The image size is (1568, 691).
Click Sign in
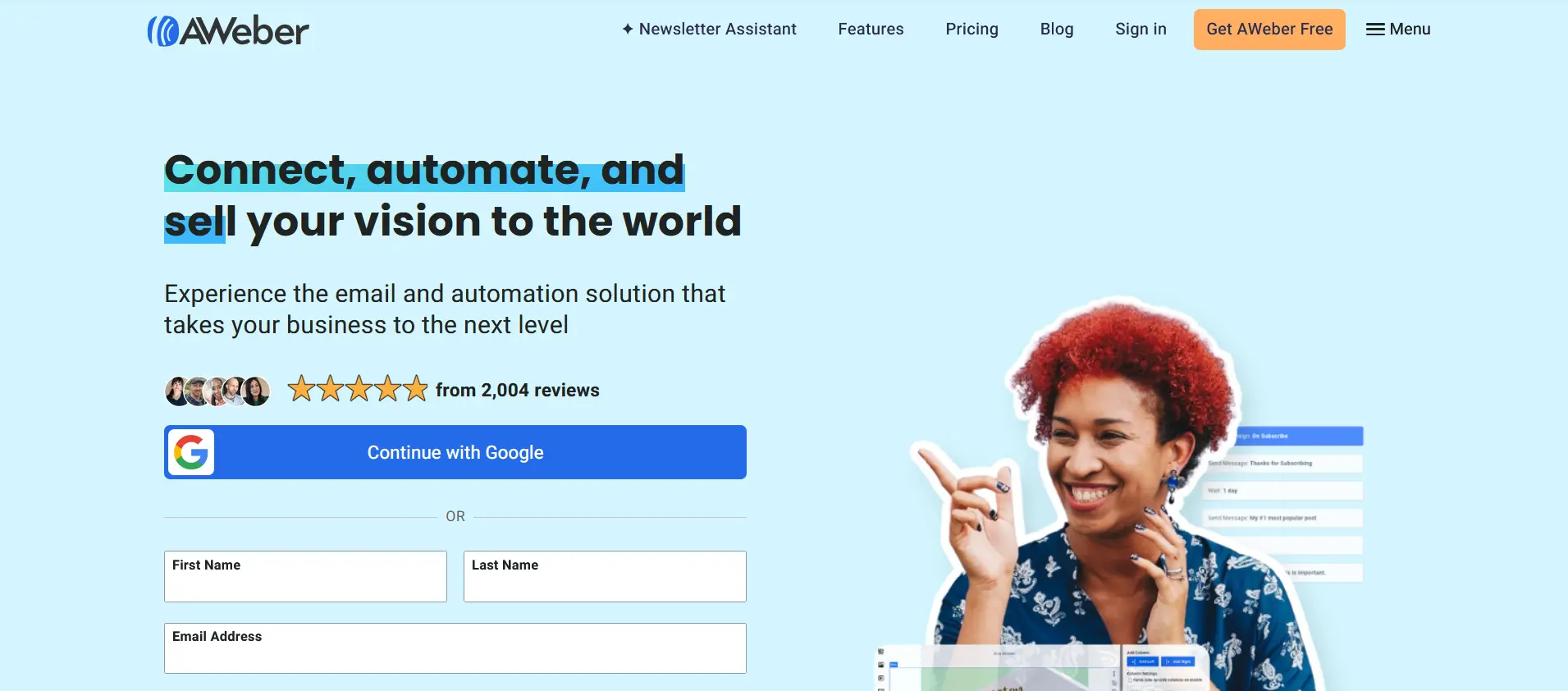tap(1141, 29)
